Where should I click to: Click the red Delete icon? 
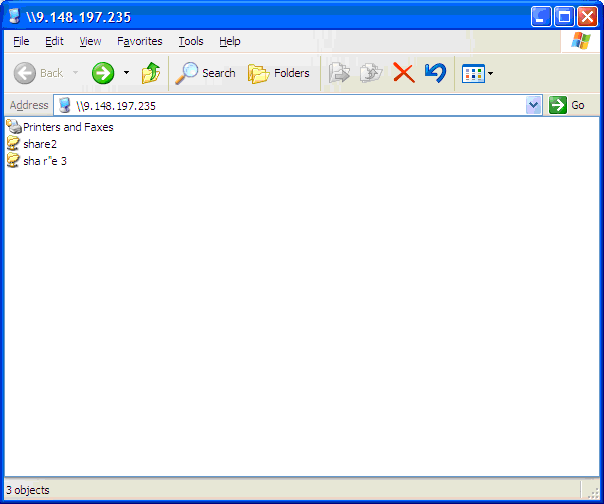404,73
